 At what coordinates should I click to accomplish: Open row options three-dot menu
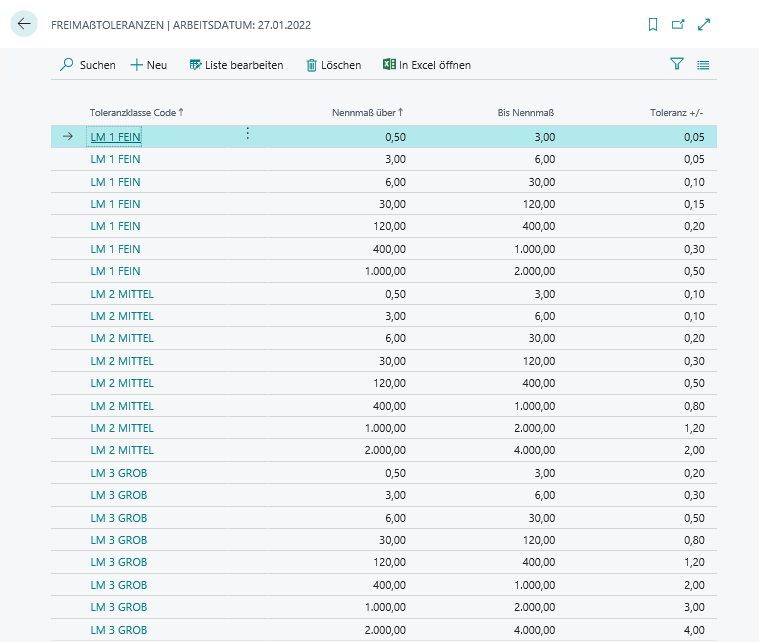point(248,134)
